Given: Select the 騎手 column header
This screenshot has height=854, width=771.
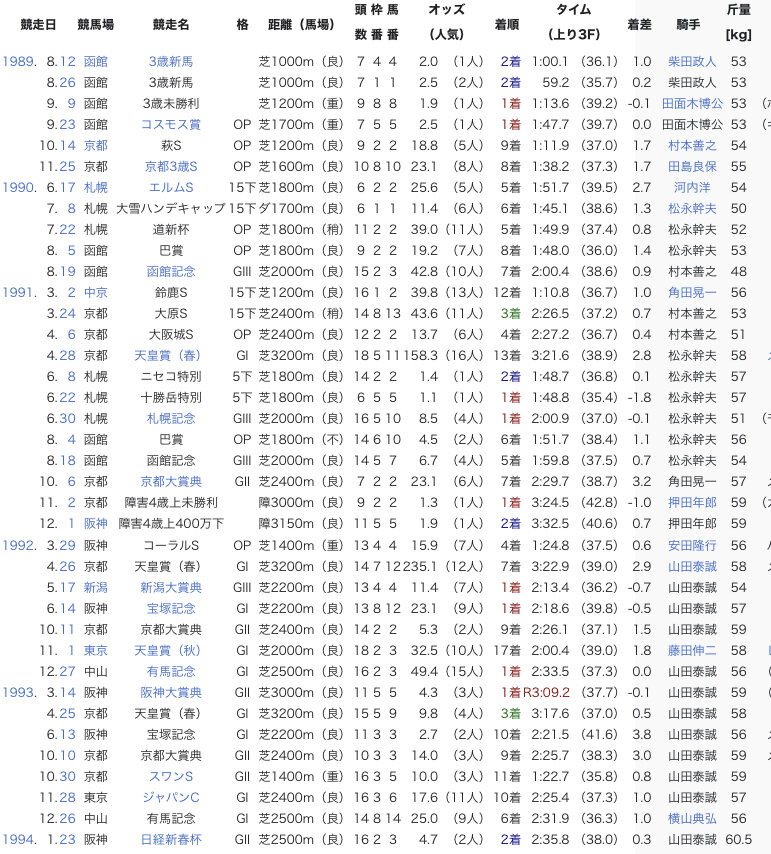Looking at the screenshot, I should (x=688, y=25).
